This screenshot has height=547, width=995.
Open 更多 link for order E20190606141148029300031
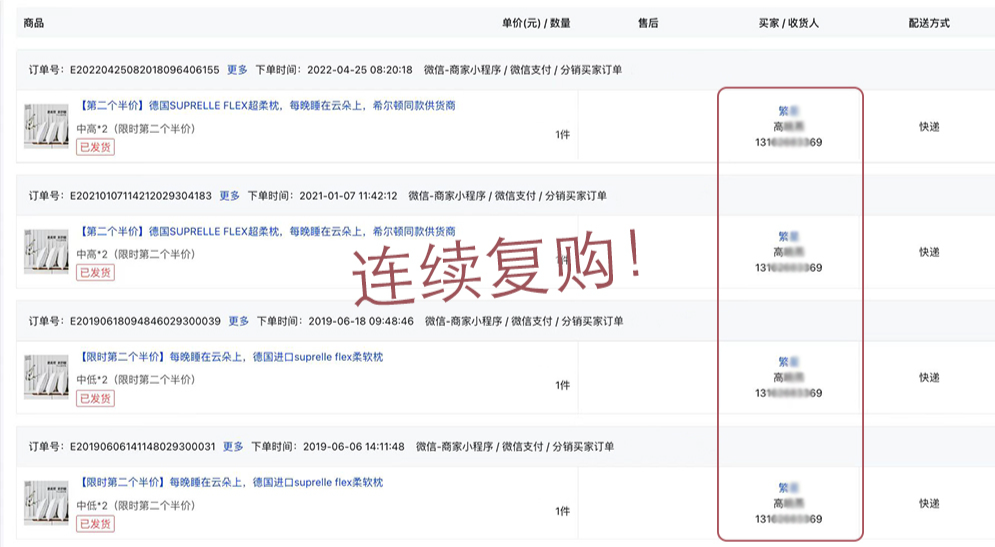(233, 447)
